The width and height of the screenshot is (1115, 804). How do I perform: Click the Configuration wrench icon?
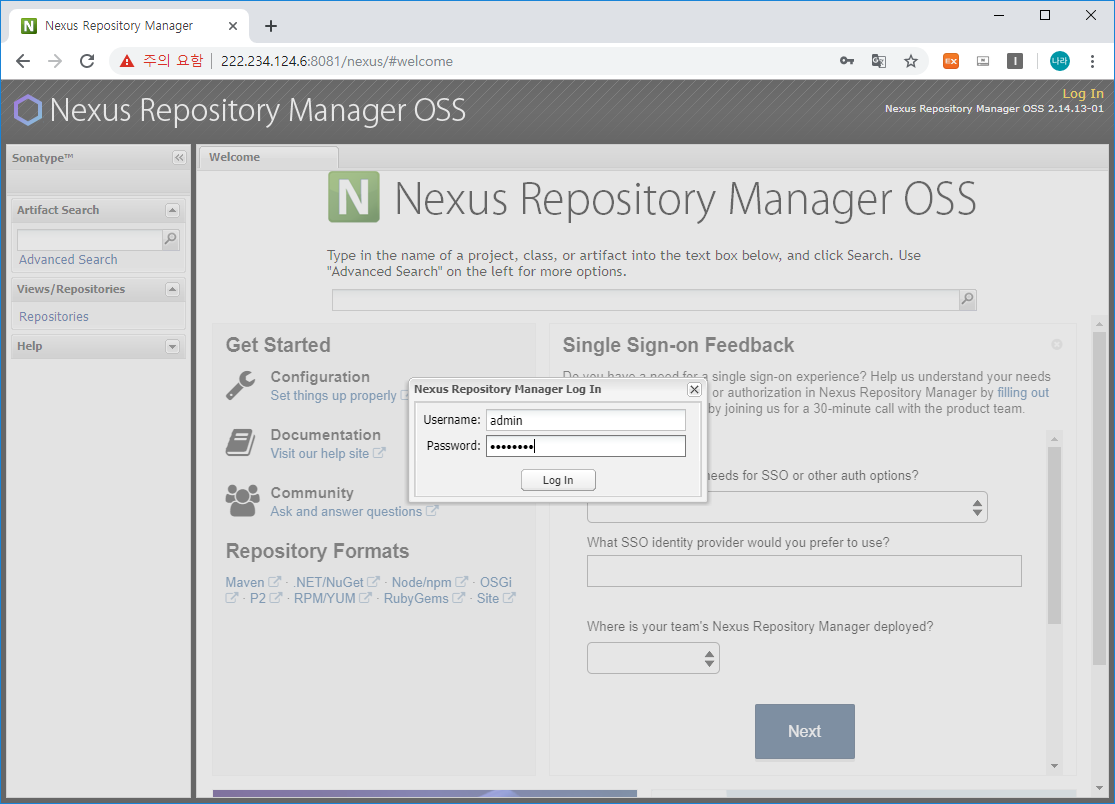240,385
